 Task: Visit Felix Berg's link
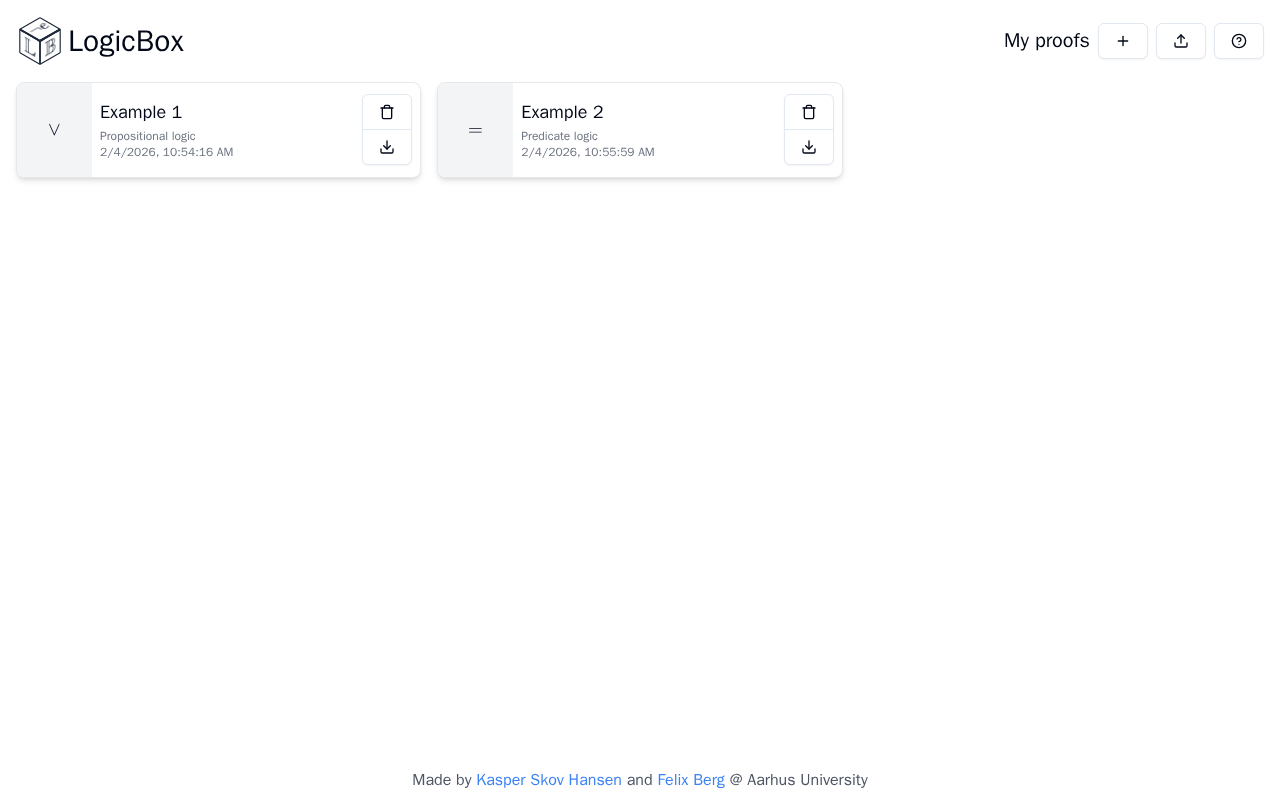[x=691, y=780]
